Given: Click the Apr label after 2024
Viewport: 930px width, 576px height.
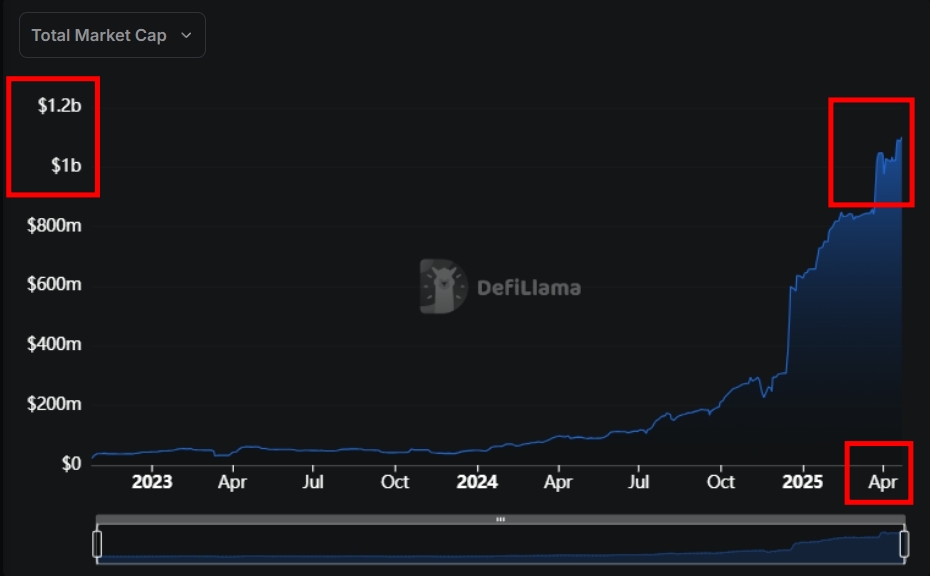Looking at the screenshot, I should coord(558,482).
